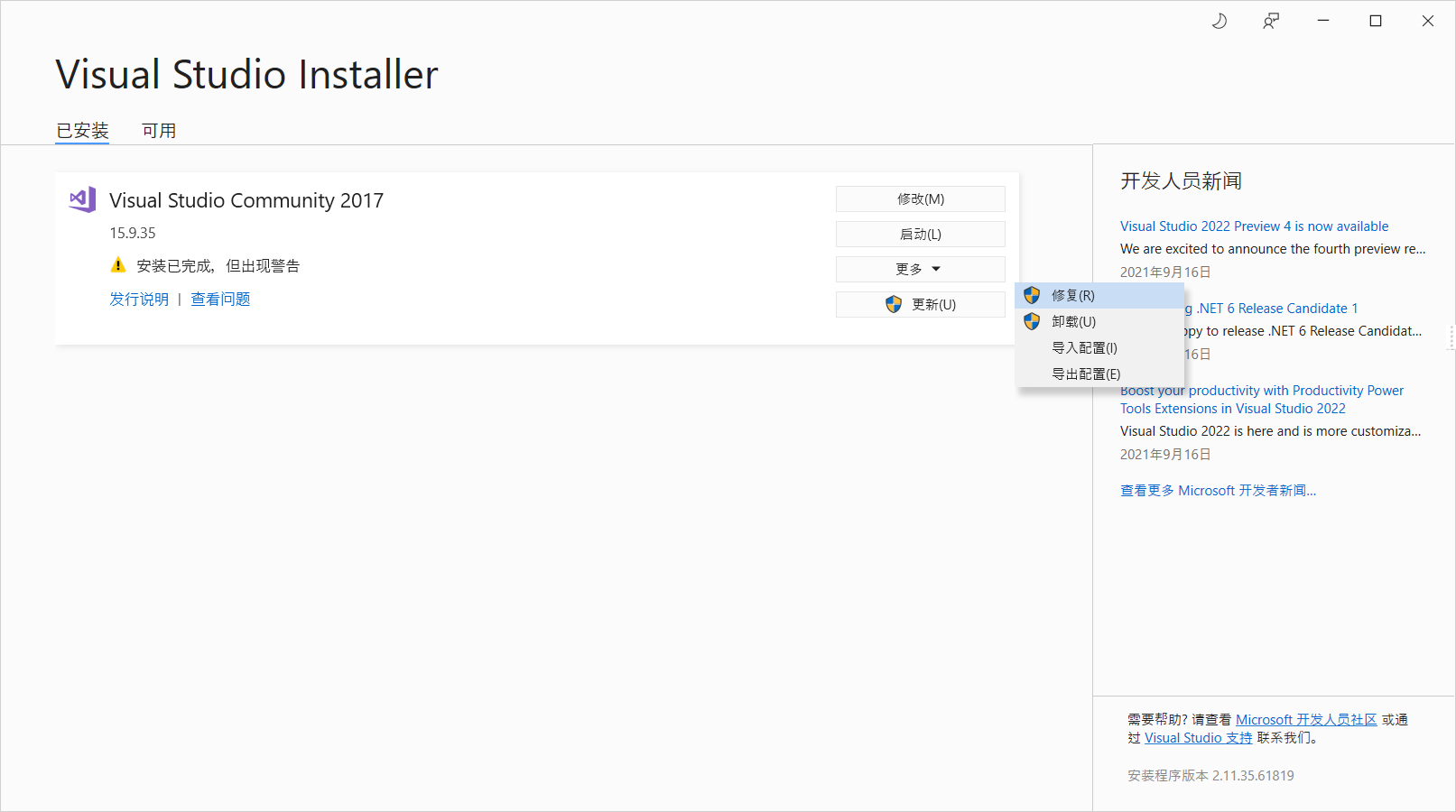Click 'We are excited to announce' news summary
The width and height of the screenshot is (1456, 812).
[x=1273, y=249]
